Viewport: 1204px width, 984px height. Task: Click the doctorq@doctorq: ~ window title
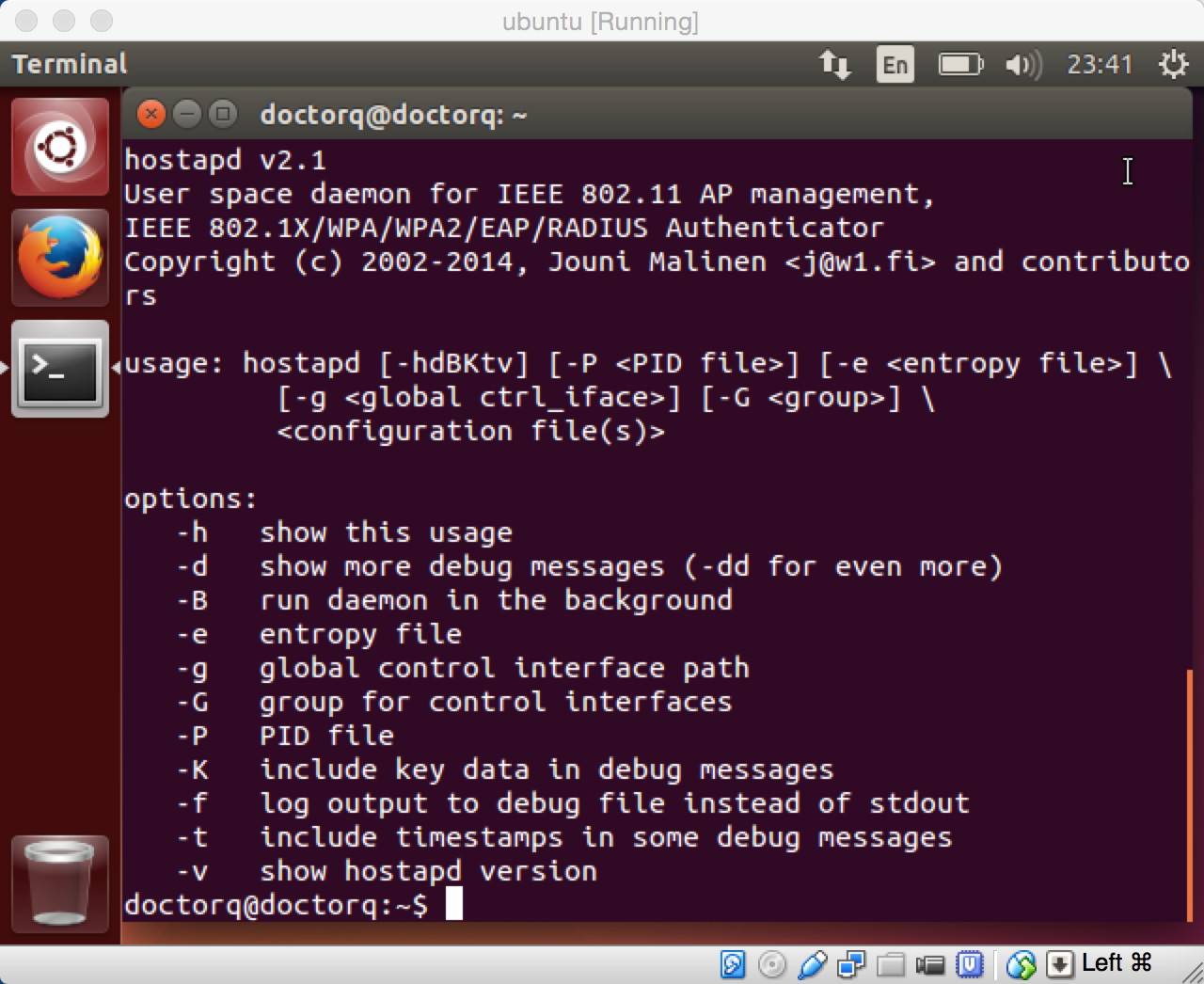(x=393, y=115)
